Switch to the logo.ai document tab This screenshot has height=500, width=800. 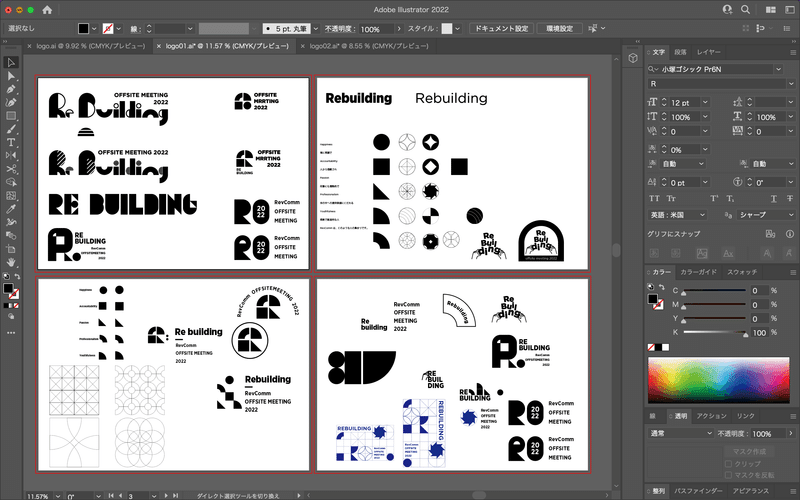(91, 46)
